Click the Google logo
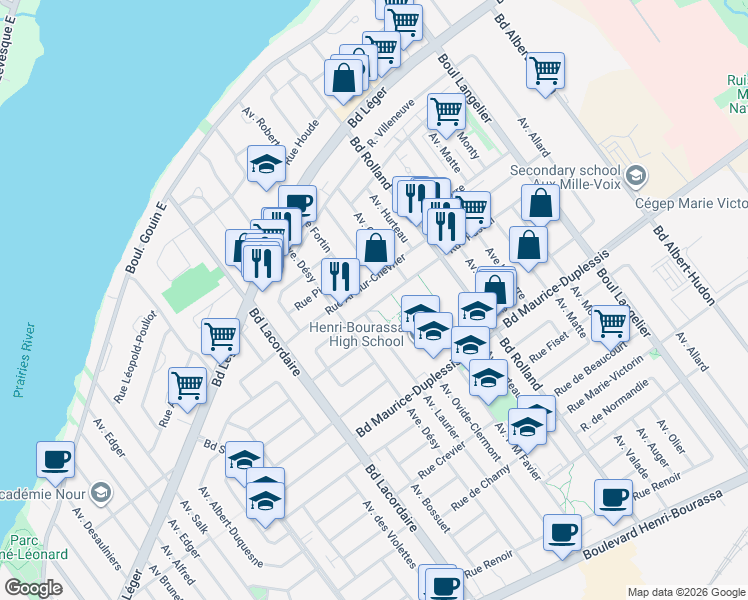The image size is (748, 600). tap(33, 588)
